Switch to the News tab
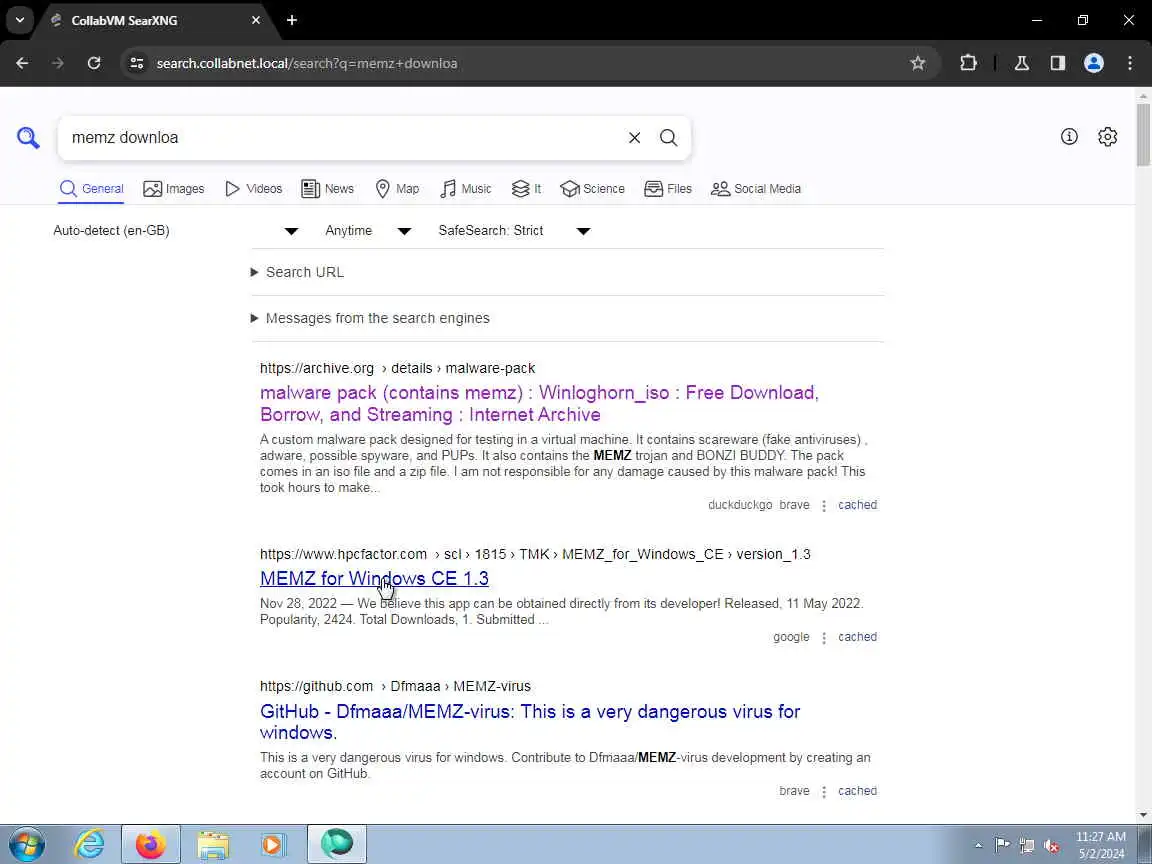This screenshot has height=864, width=1152. pyautogui.click(x=328, y=189)
